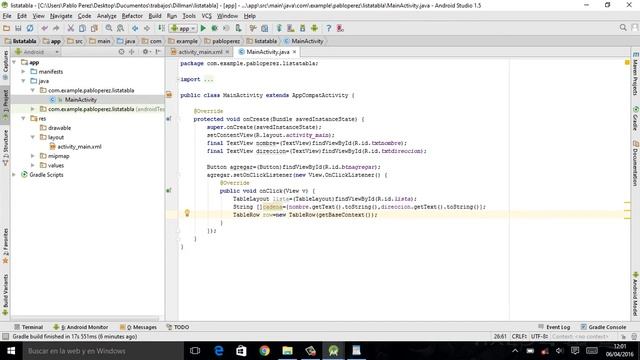Open the File menu
This screenshot has height=360, width=640.
[x=7, y=16]
